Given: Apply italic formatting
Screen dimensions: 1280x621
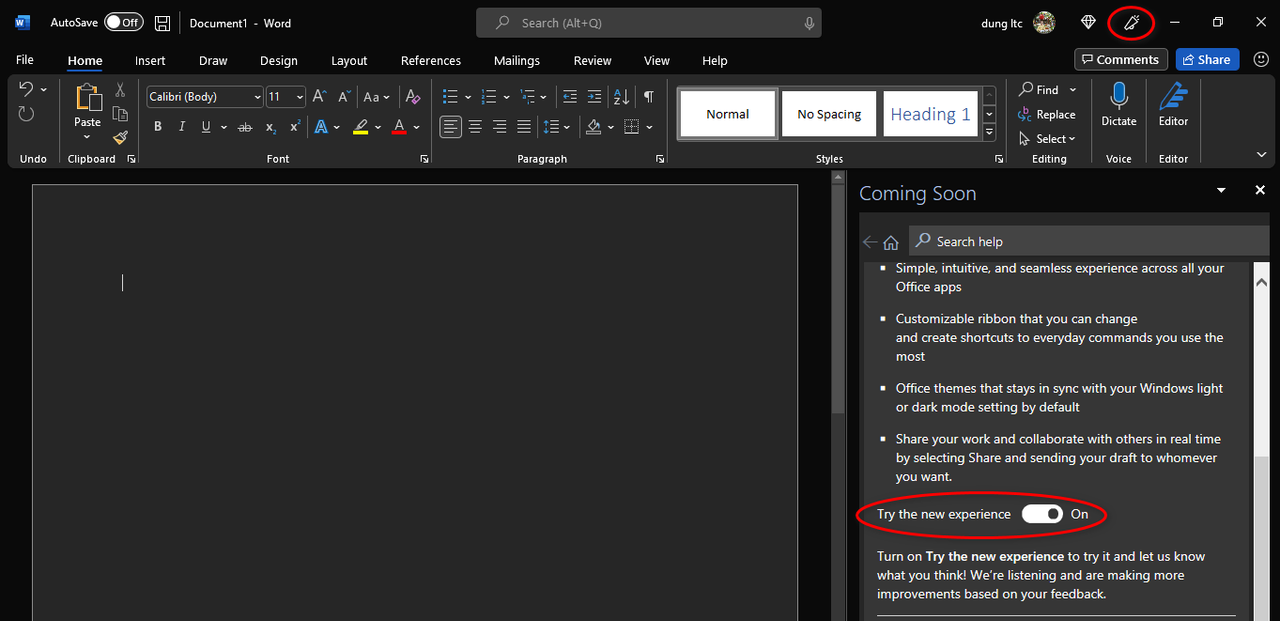Looking at the screenshot, I should [x=182, y=127].
